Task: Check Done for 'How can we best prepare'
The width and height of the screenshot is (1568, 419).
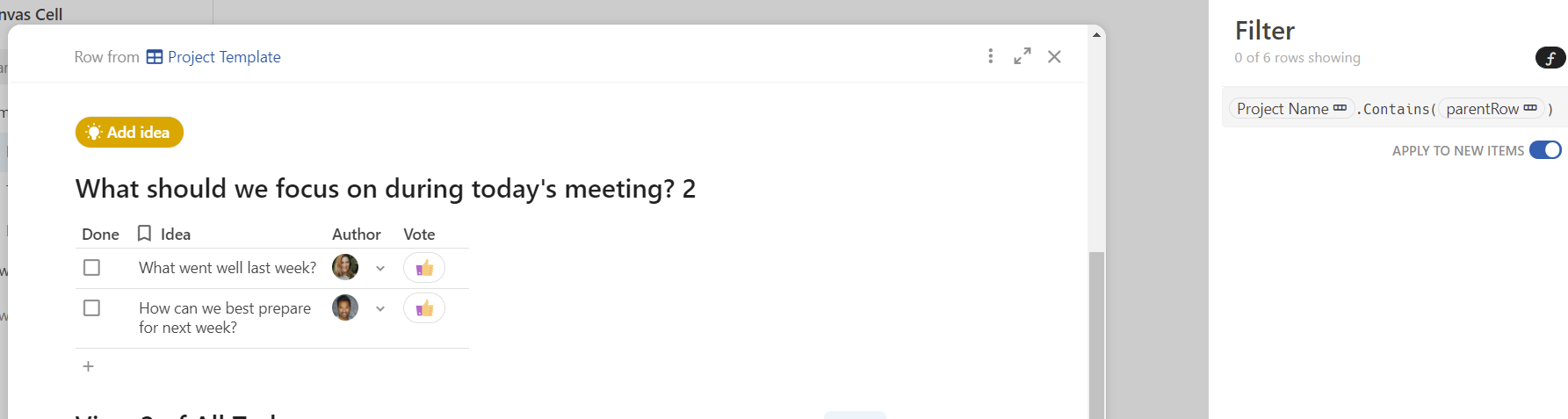Action: [91, 307]
